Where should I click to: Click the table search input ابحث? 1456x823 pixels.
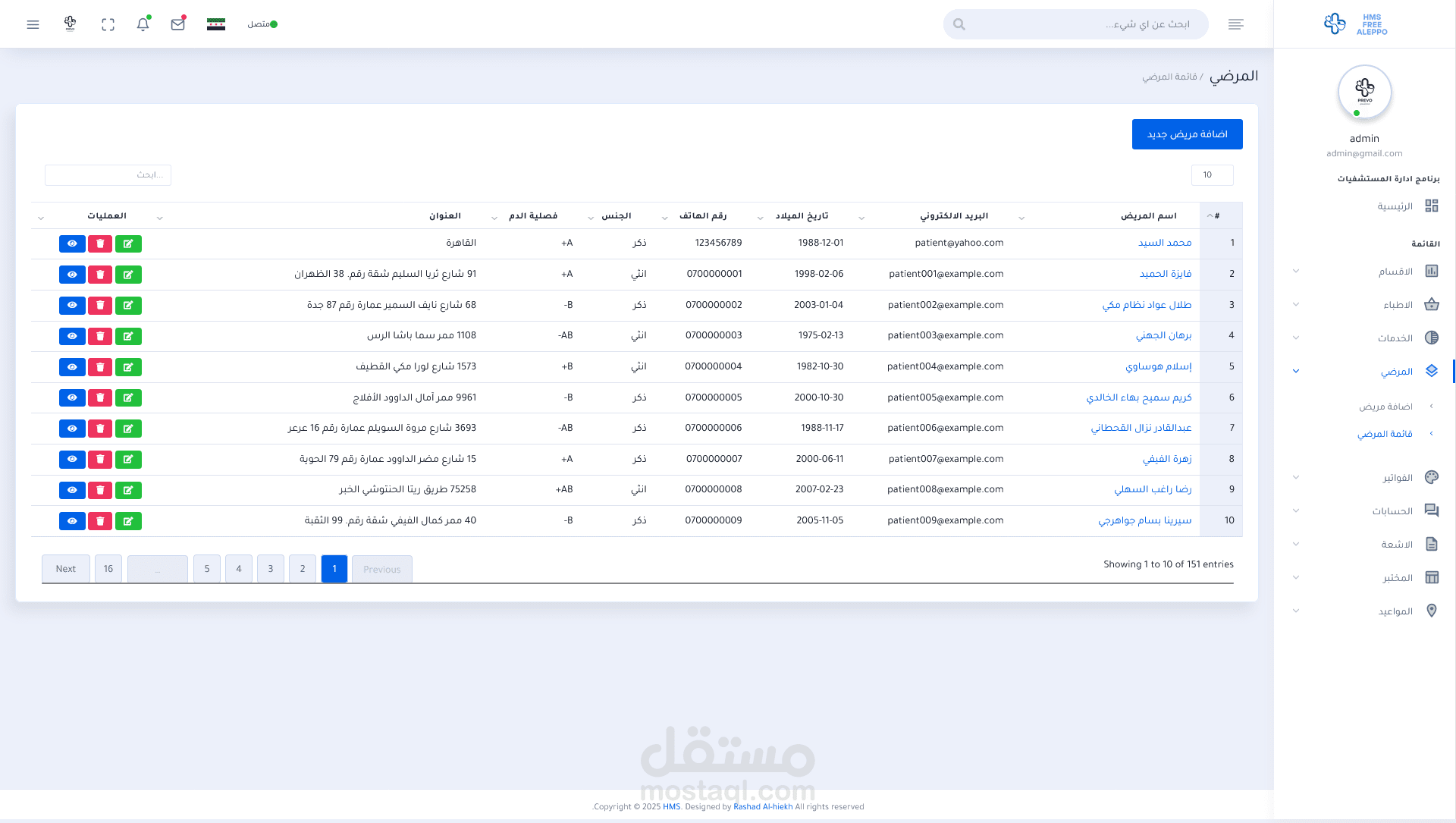[x=108, y=175]
